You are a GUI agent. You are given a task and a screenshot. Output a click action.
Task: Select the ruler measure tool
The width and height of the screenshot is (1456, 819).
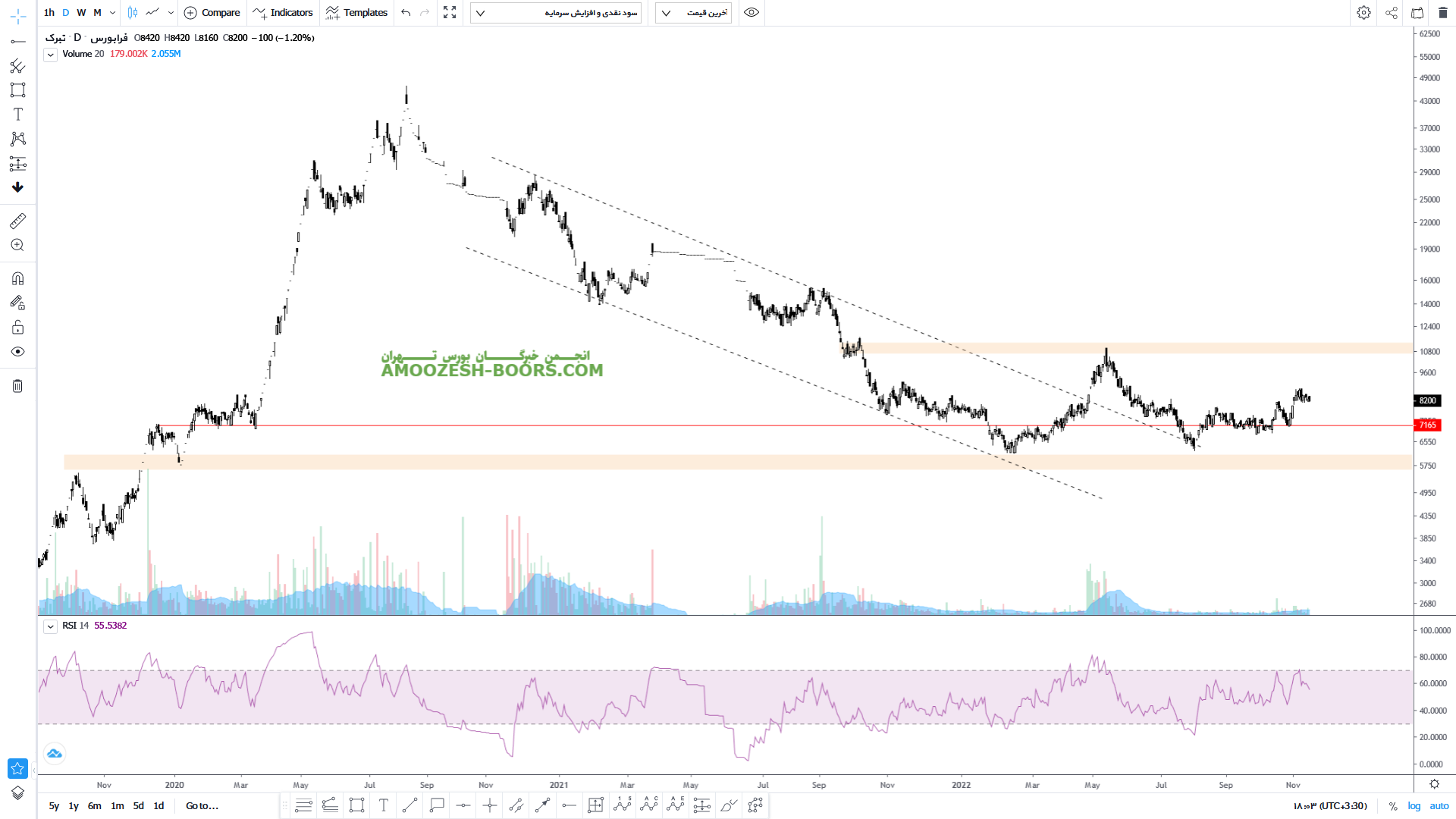(18, 221)
